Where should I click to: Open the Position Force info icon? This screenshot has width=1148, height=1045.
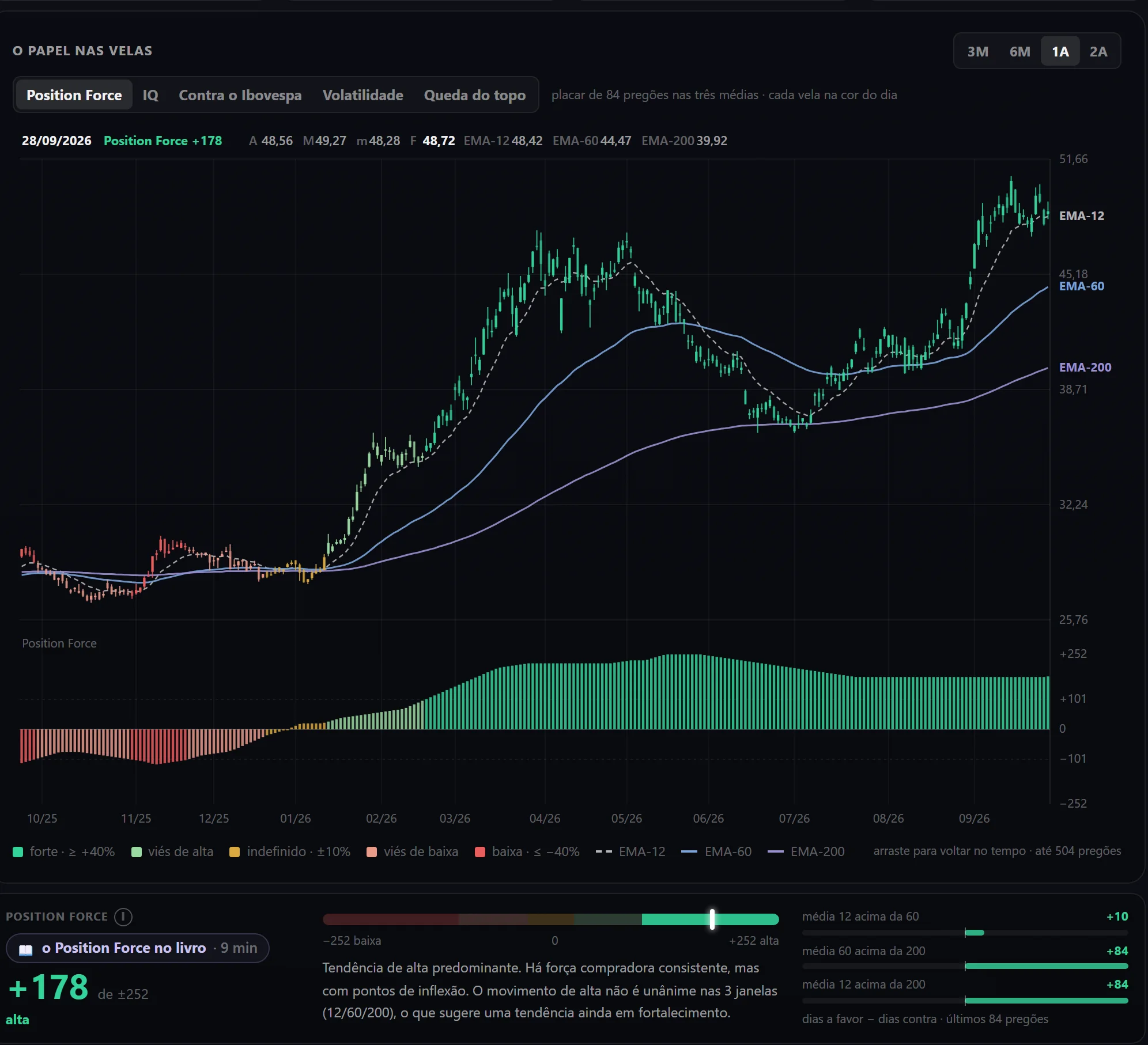[123, 917]
